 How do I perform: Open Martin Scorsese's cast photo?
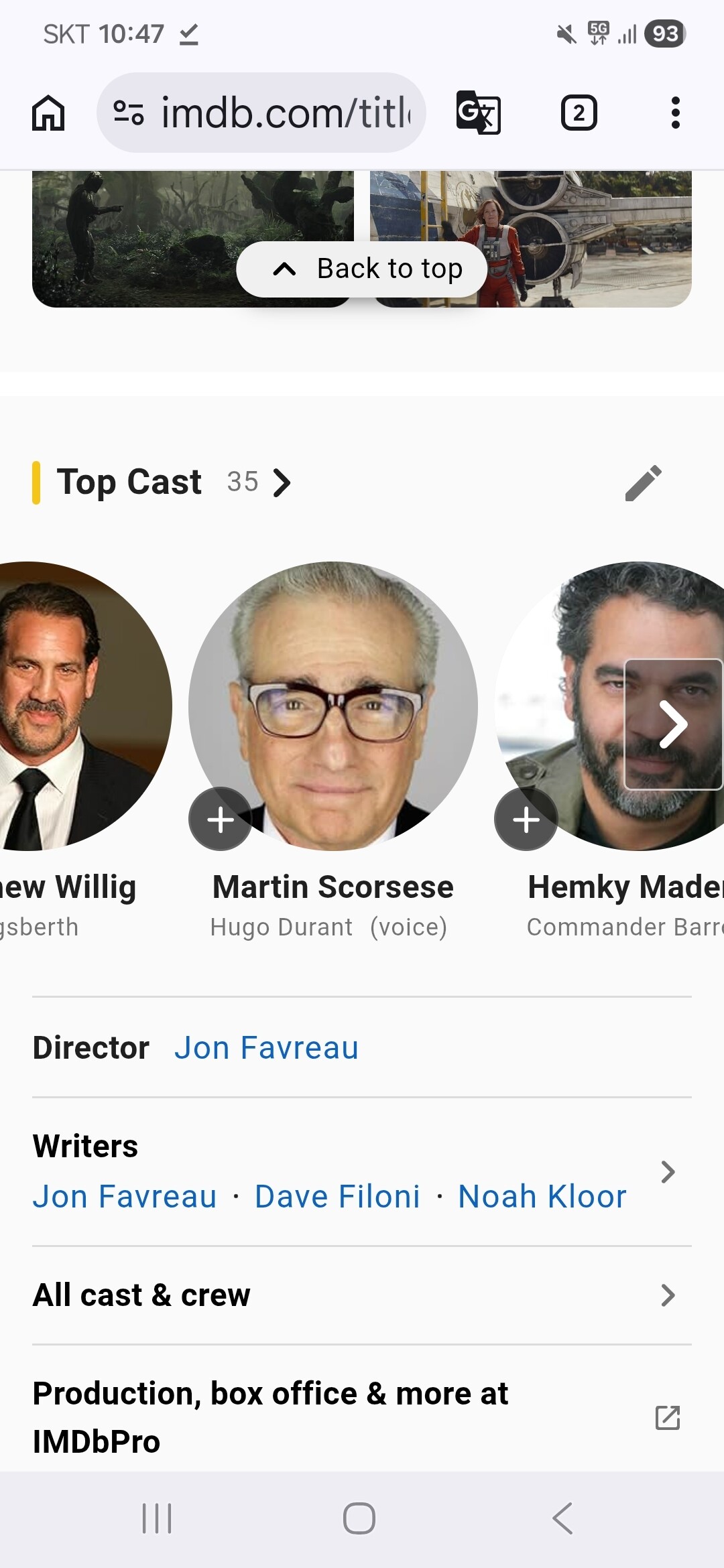333,706
